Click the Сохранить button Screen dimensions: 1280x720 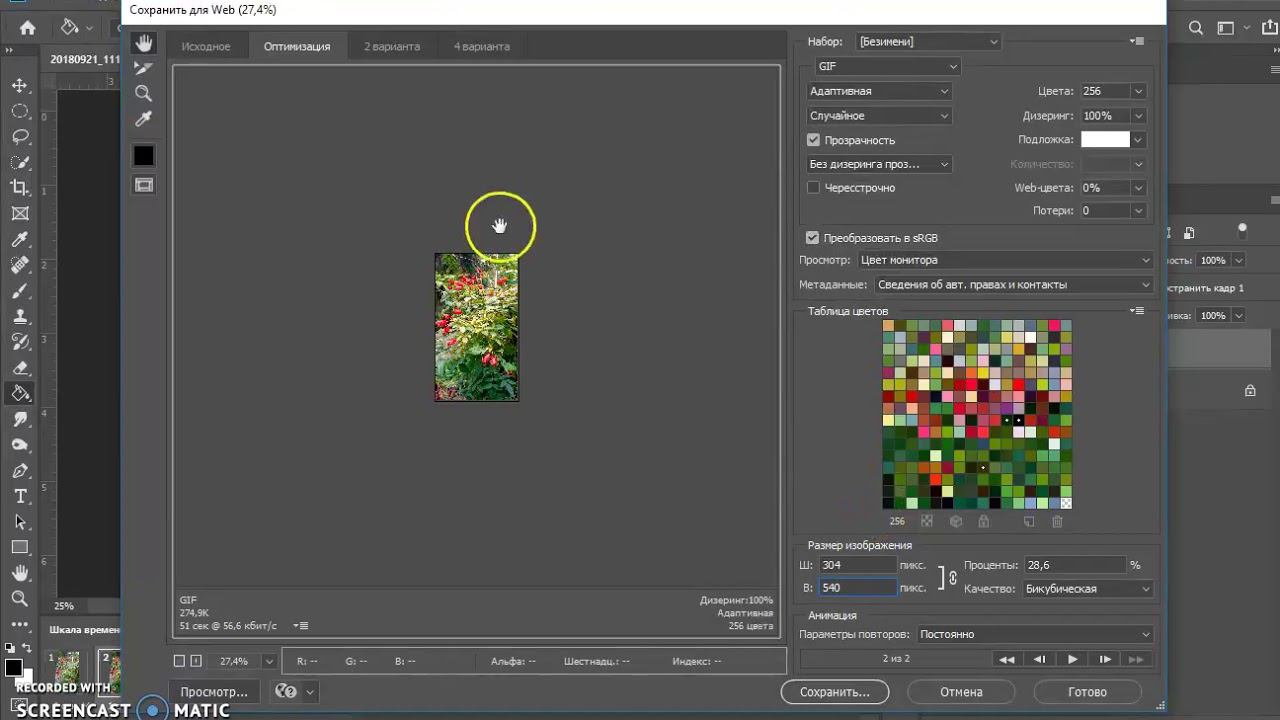835,692
